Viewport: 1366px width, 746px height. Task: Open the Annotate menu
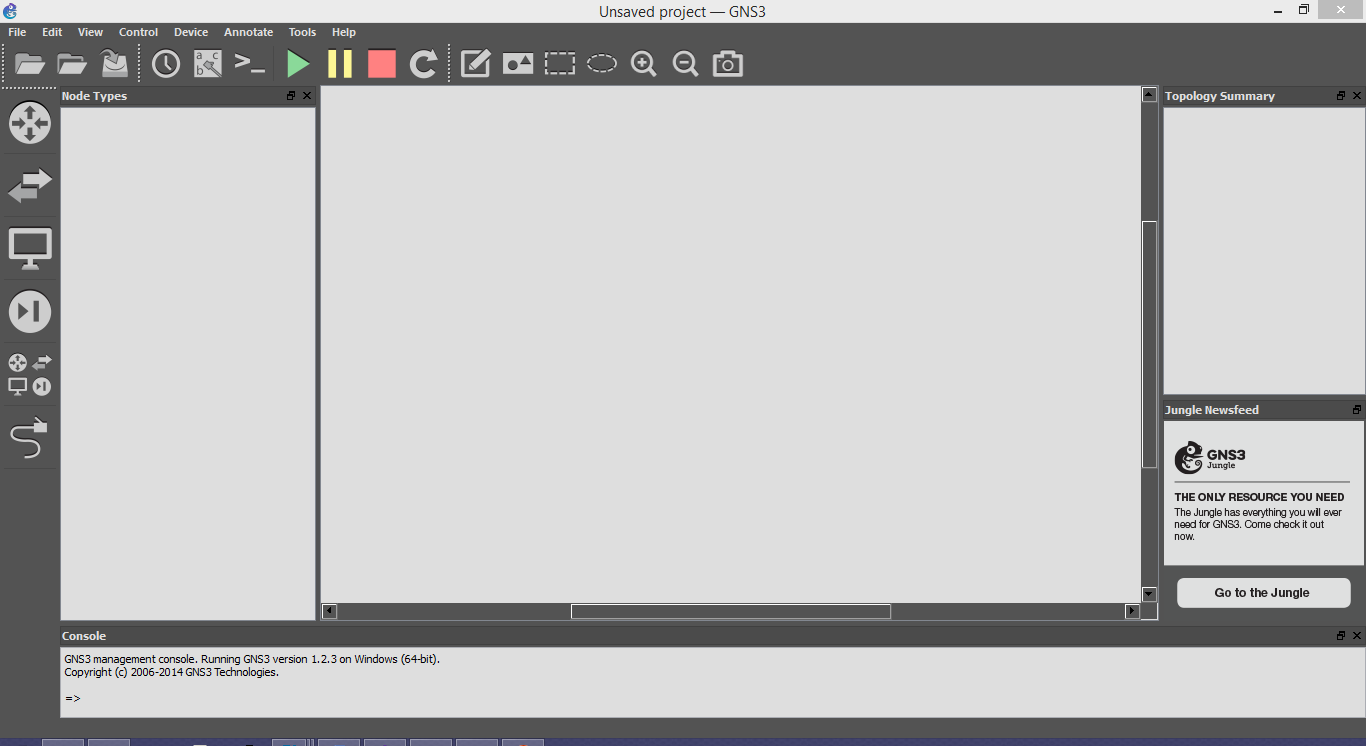click(x=248, y=32)
